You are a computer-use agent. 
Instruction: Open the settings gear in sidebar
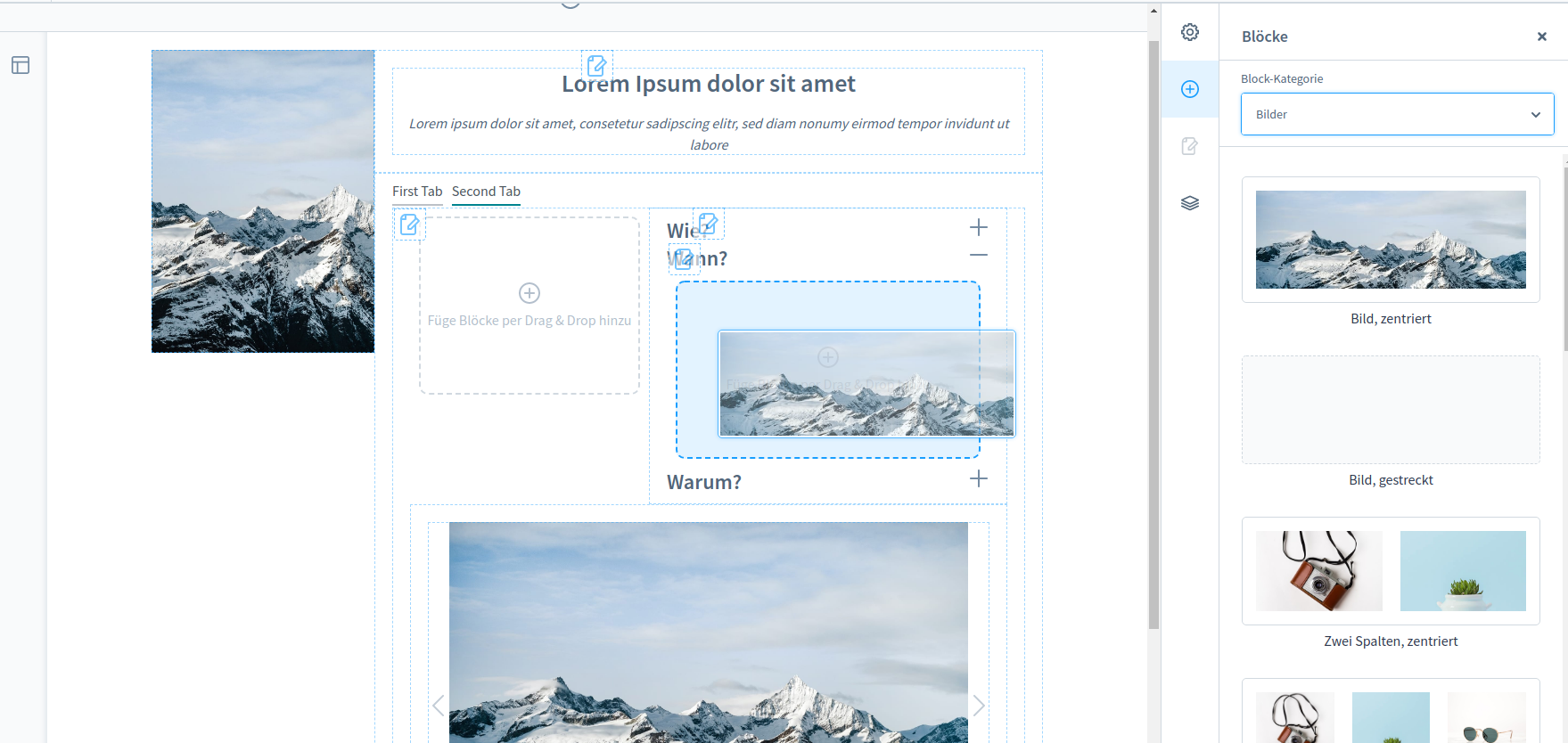coord(1189,33)
